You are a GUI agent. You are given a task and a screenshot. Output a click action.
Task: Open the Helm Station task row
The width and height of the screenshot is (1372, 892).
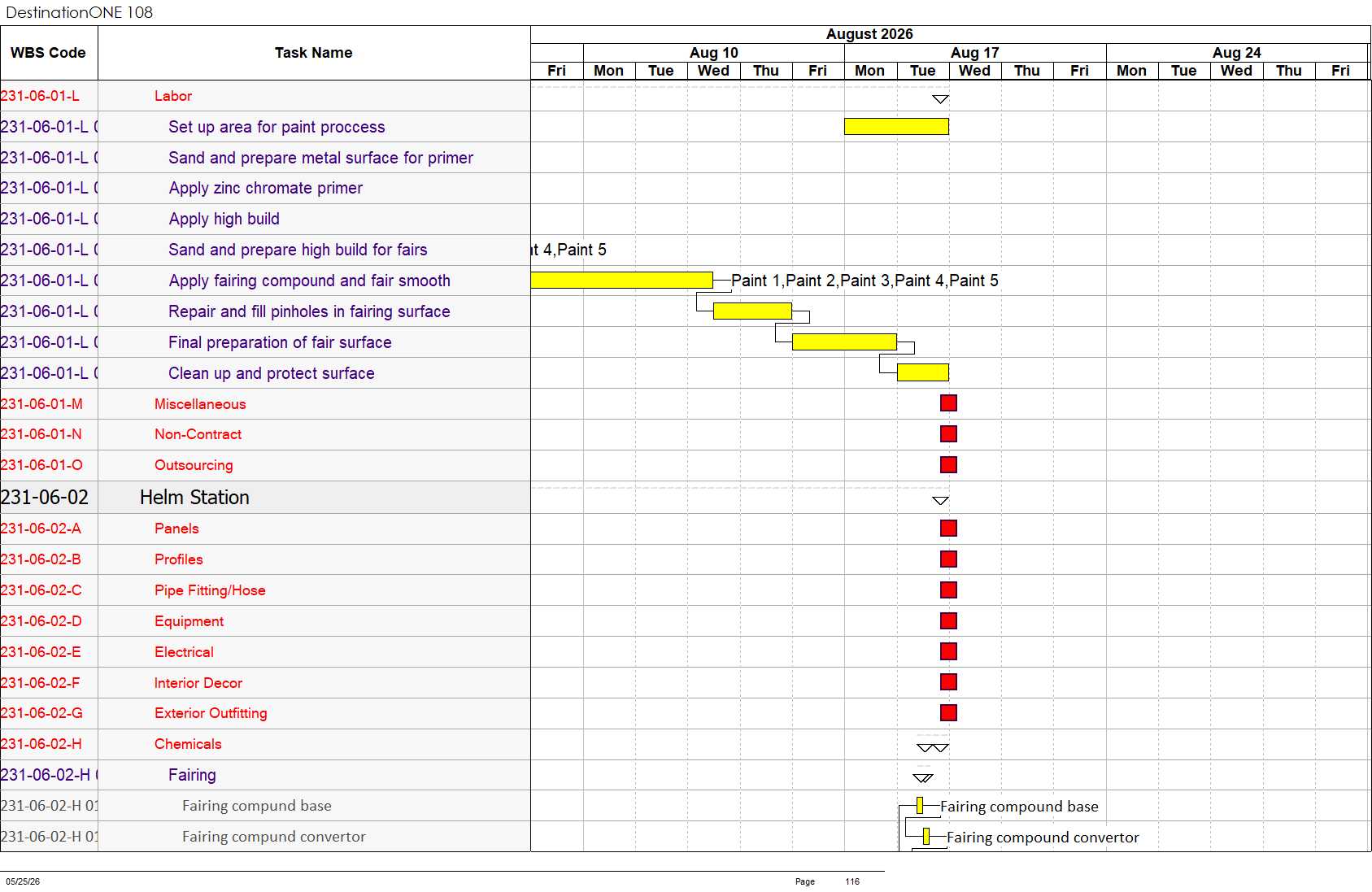(x=265, y=498)
